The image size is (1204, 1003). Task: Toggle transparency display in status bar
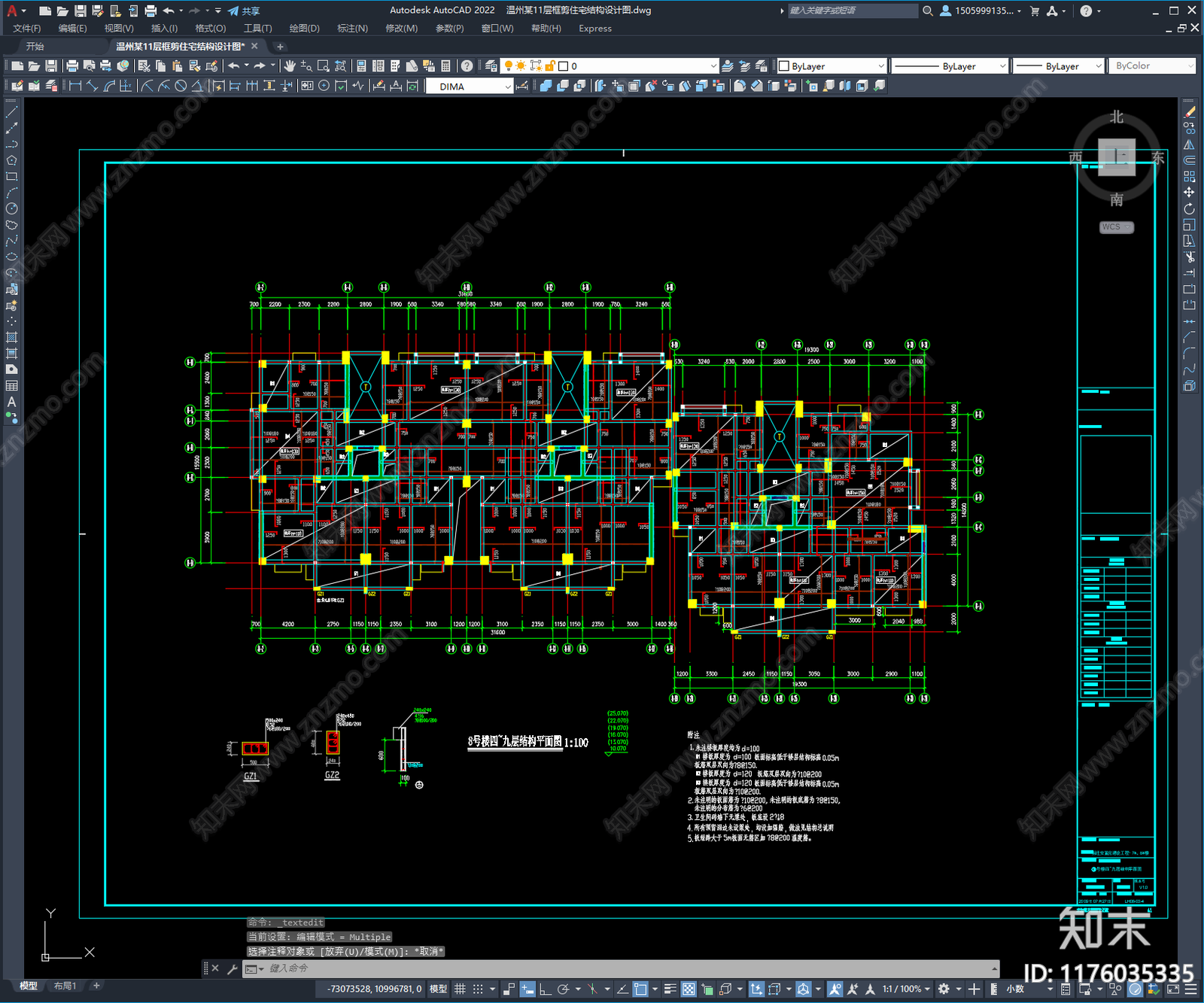coord(689,989)
